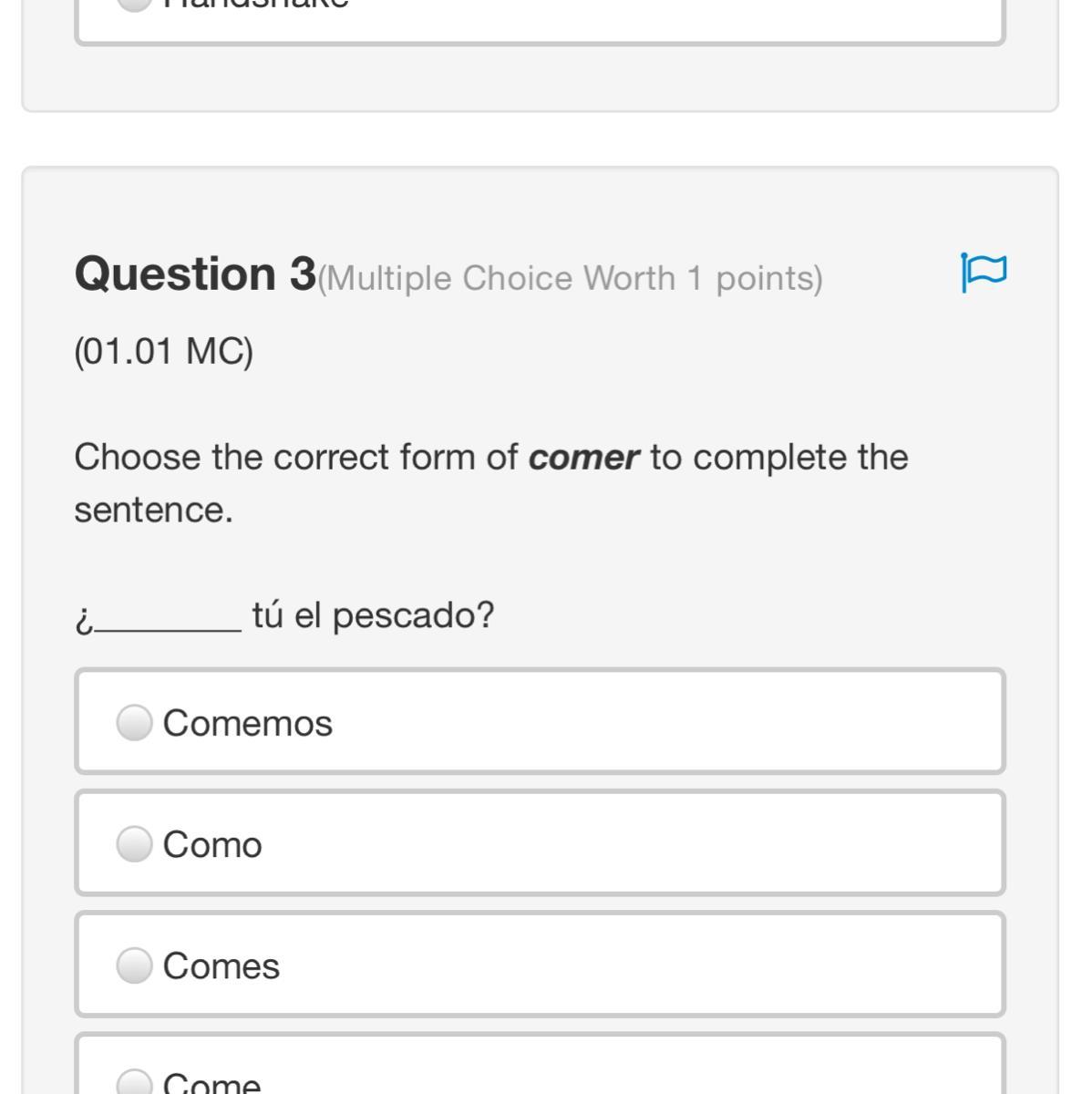Choose the Como radio button

tap(134, 844)
